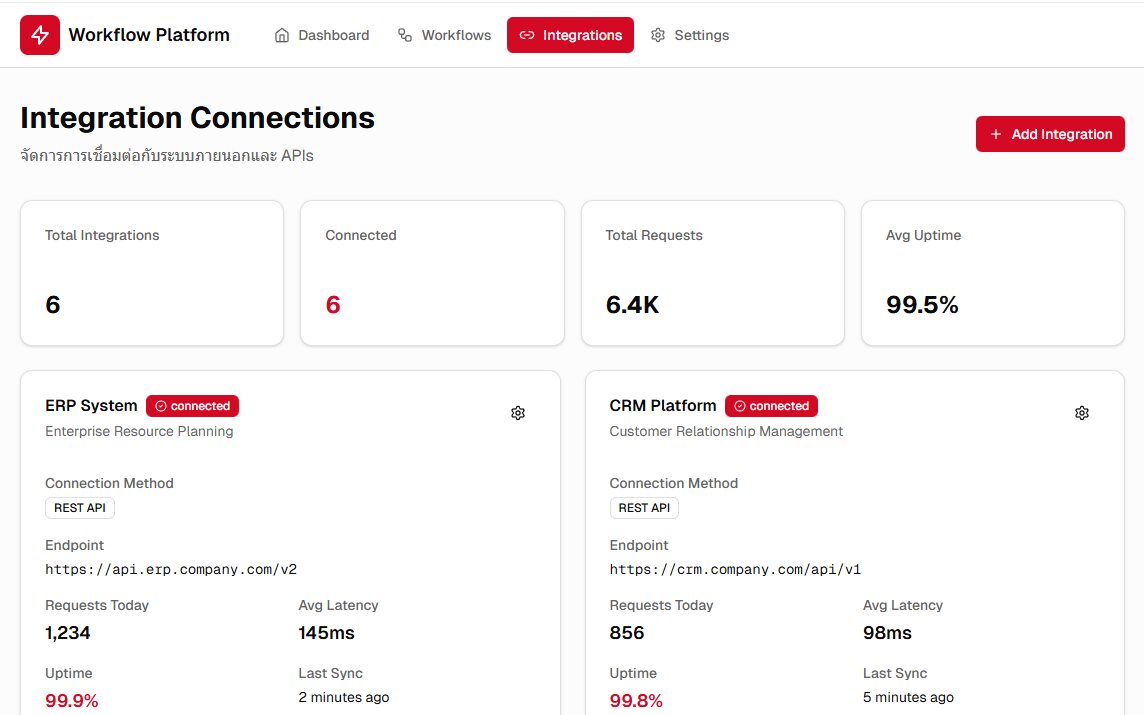The image size is (1144, 715).
Task: Click ERP System connected status badge
Action: [193, 406]
